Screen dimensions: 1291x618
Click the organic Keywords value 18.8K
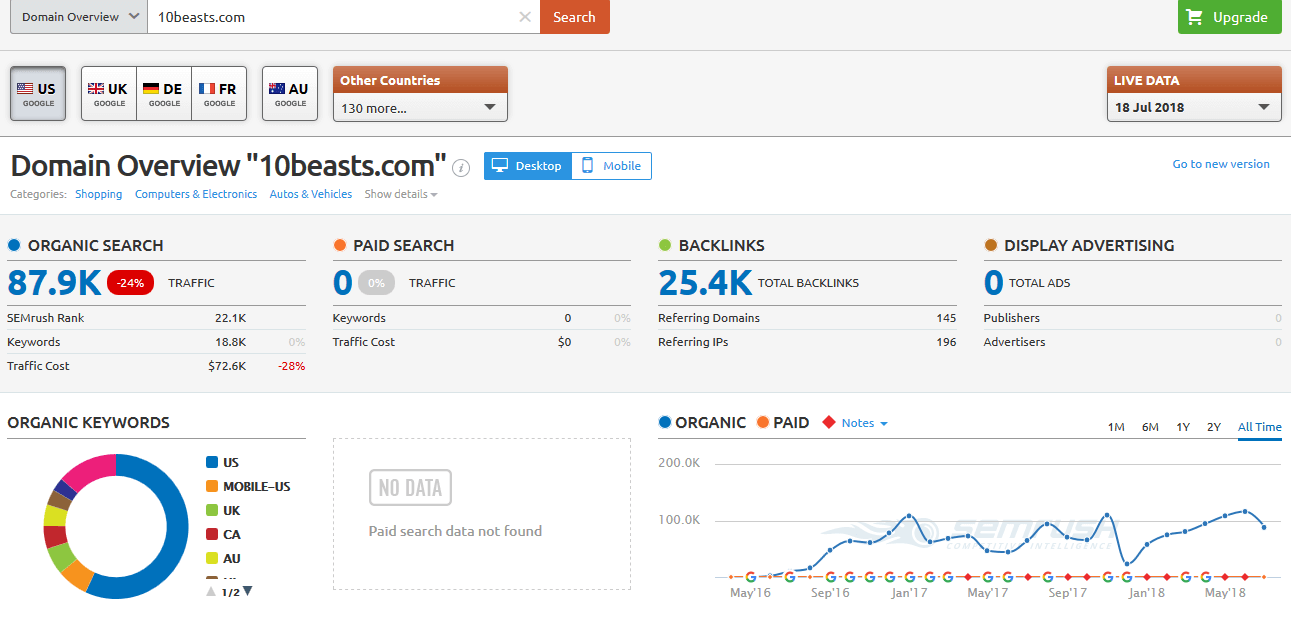pos(230,342)
